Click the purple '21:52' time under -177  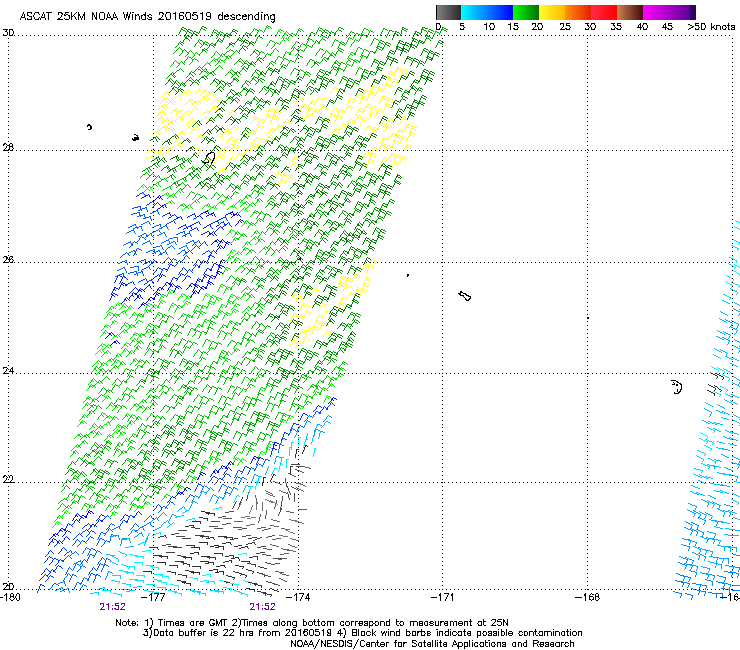(112, 607)
